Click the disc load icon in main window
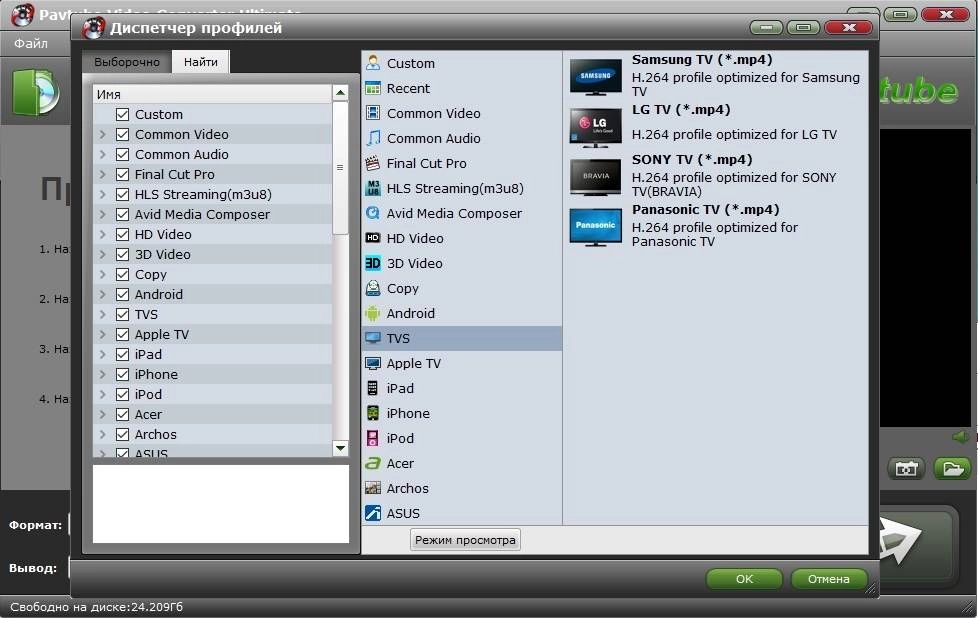 click(36, 92)
